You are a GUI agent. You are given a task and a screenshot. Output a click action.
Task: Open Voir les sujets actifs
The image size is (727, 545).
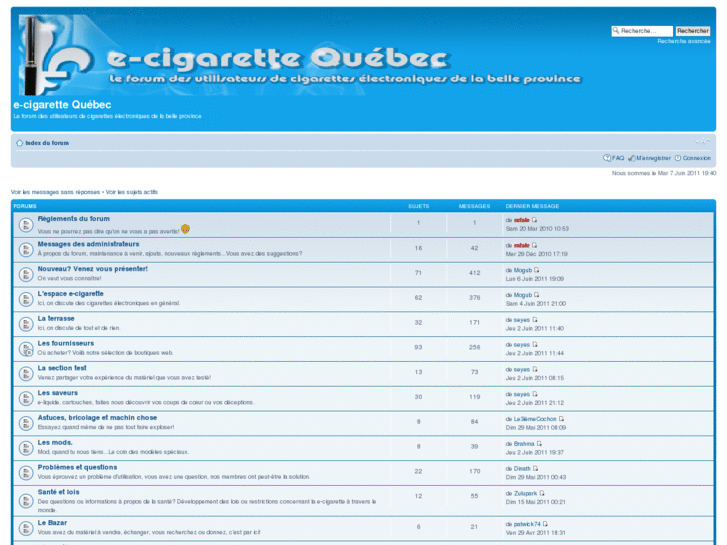(132, 192)
